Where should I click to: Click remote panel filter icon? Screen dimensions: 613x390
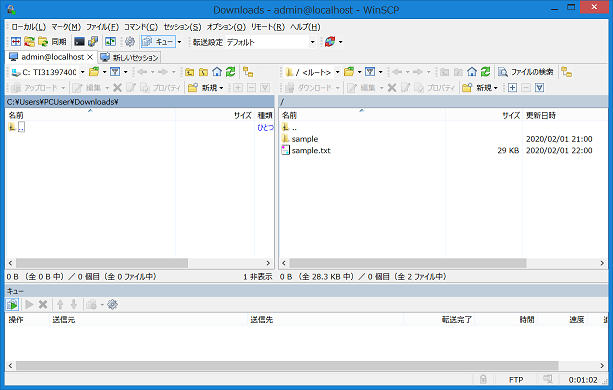[370, 72]
